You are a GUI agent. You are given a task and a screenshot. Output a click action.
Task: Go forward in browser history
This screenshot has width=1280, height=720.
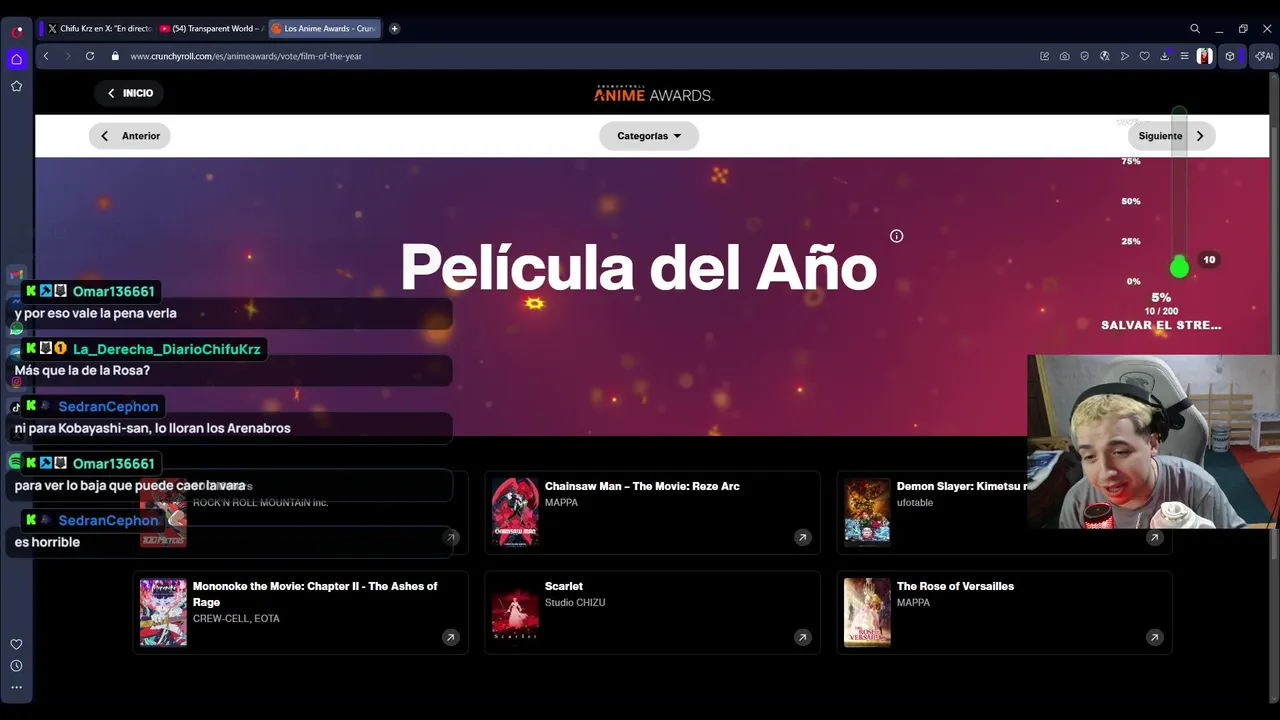(x=68, y=56)
